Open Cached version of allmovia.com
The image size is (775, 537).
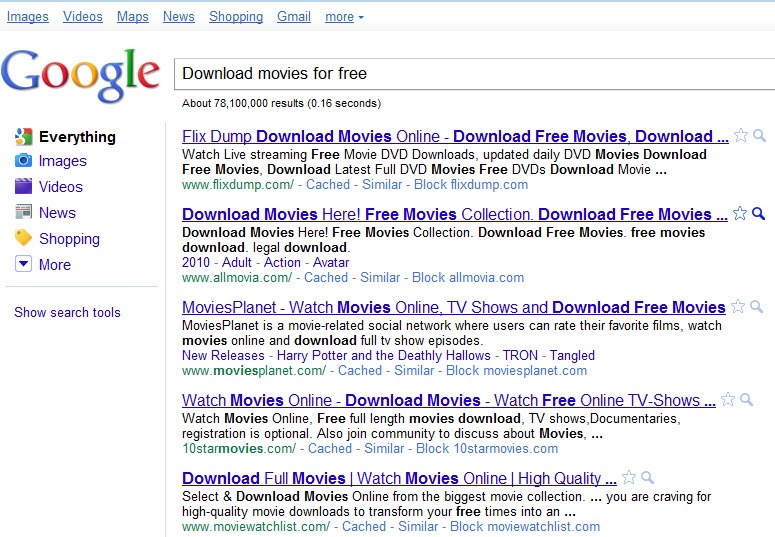coord(326,277)
